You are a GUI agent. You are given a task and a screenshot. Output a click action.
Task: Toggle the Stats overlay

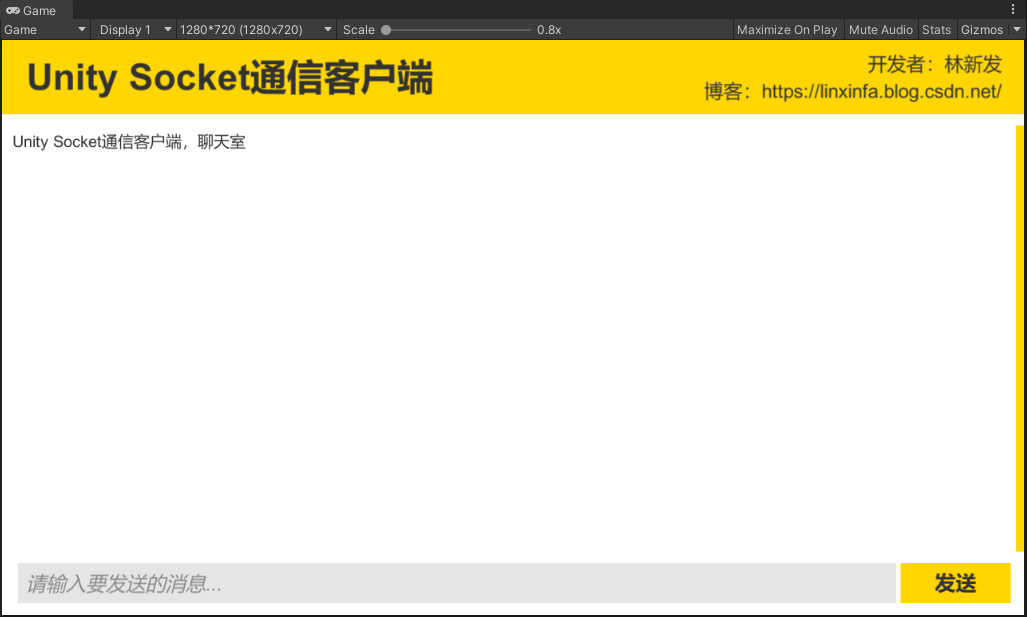click(x=937, y=29)
